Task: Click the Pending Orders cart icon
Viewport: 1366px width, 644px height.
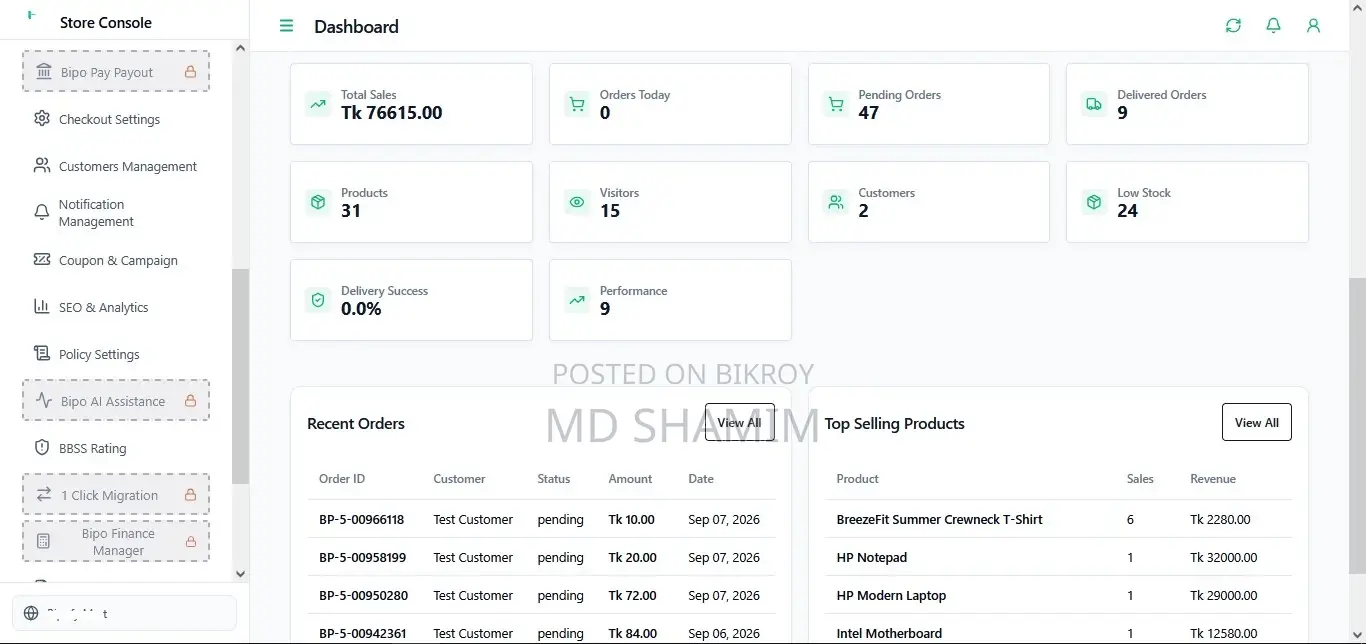Action: (835, 104)
